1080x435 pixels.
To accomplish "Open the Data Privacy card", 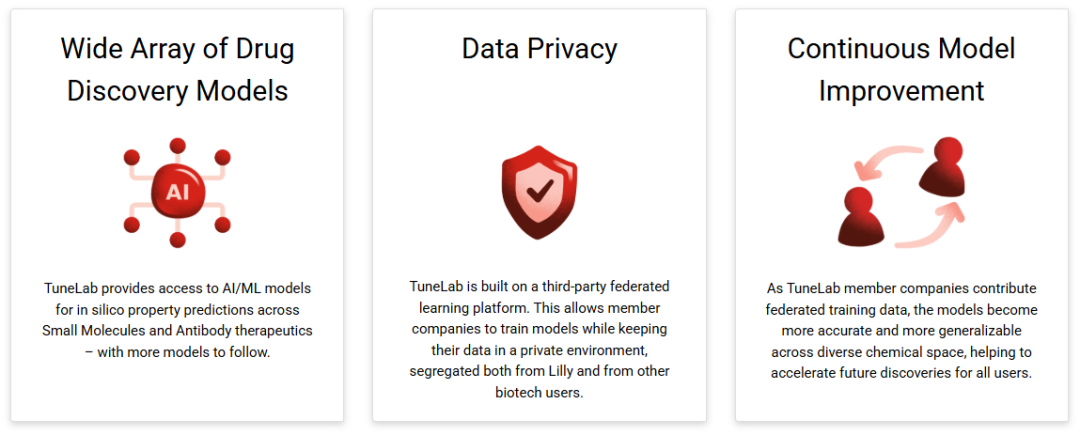I will pos(539,215).
